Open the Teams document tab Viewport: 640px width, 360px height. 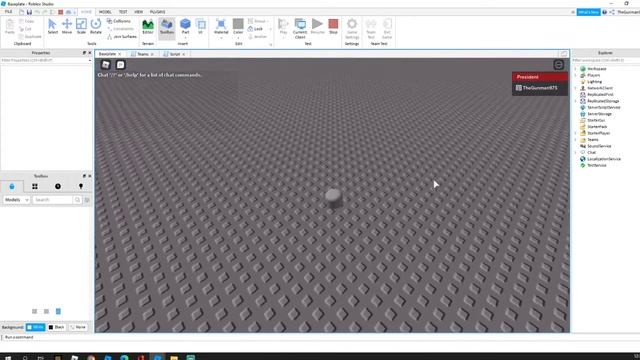coord(143,54)
